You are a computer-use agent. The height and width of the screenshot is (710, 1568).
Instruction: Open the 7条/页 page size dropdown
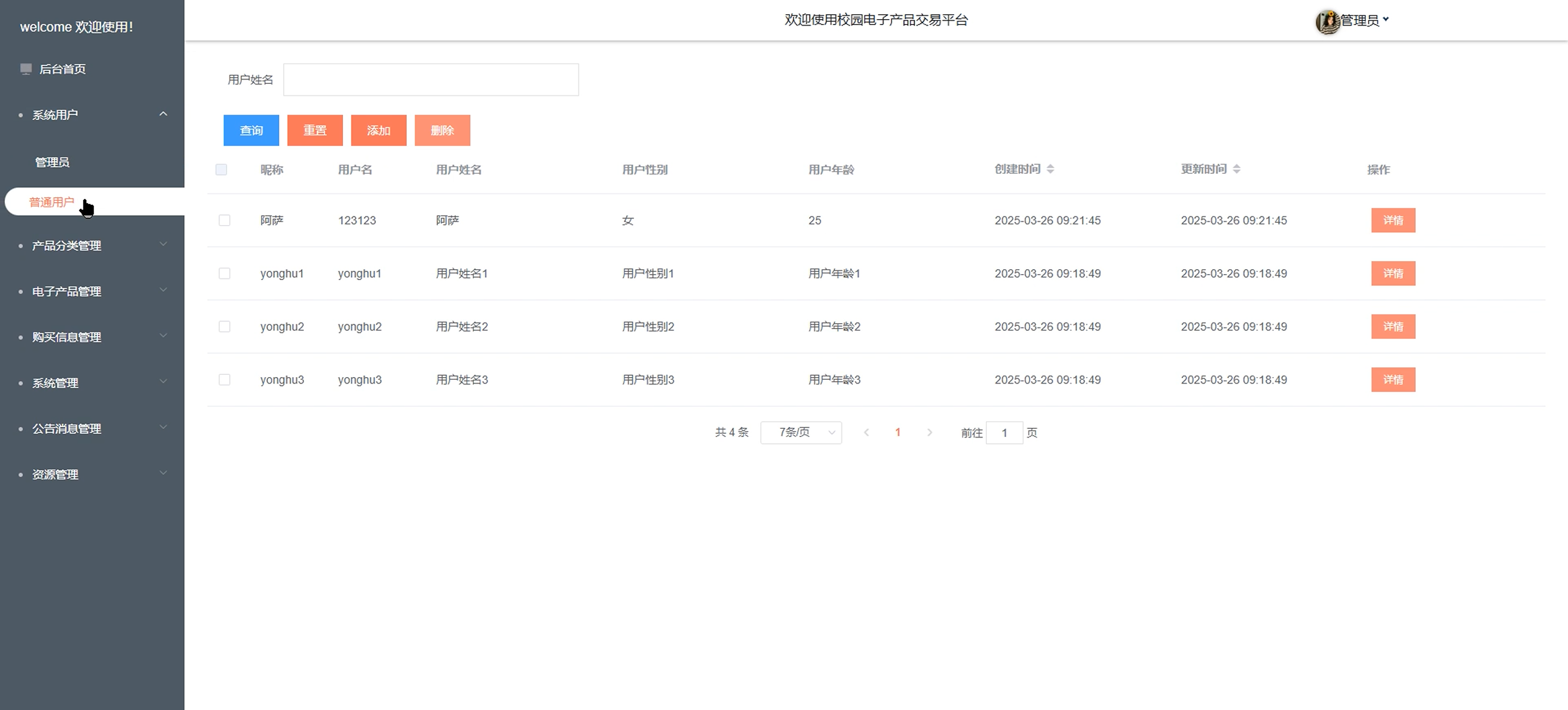pyautogui.click(x=801, y=432)
